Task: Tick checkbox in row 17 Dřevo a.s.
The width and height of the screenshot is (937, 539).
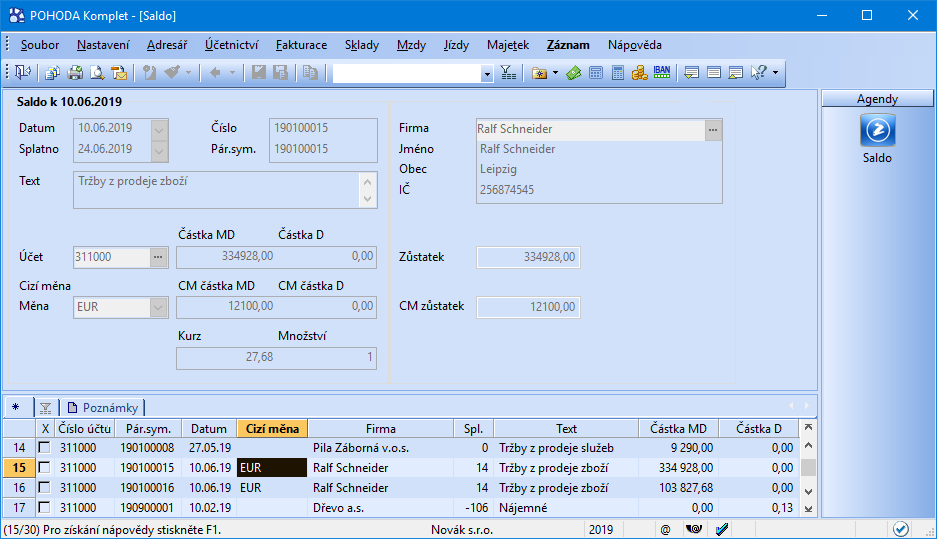Action: 44,507
